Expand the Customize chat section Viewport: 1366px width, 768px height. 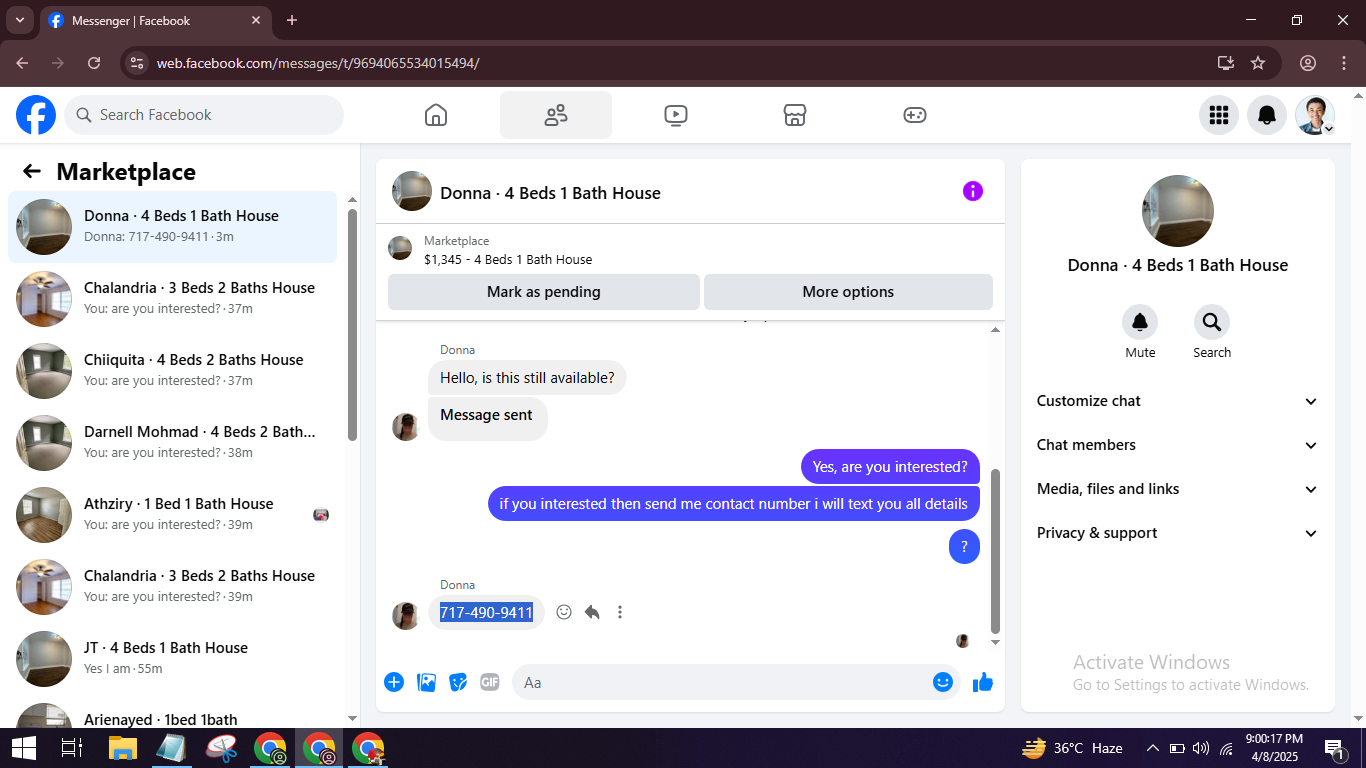tap(1178, 401)
